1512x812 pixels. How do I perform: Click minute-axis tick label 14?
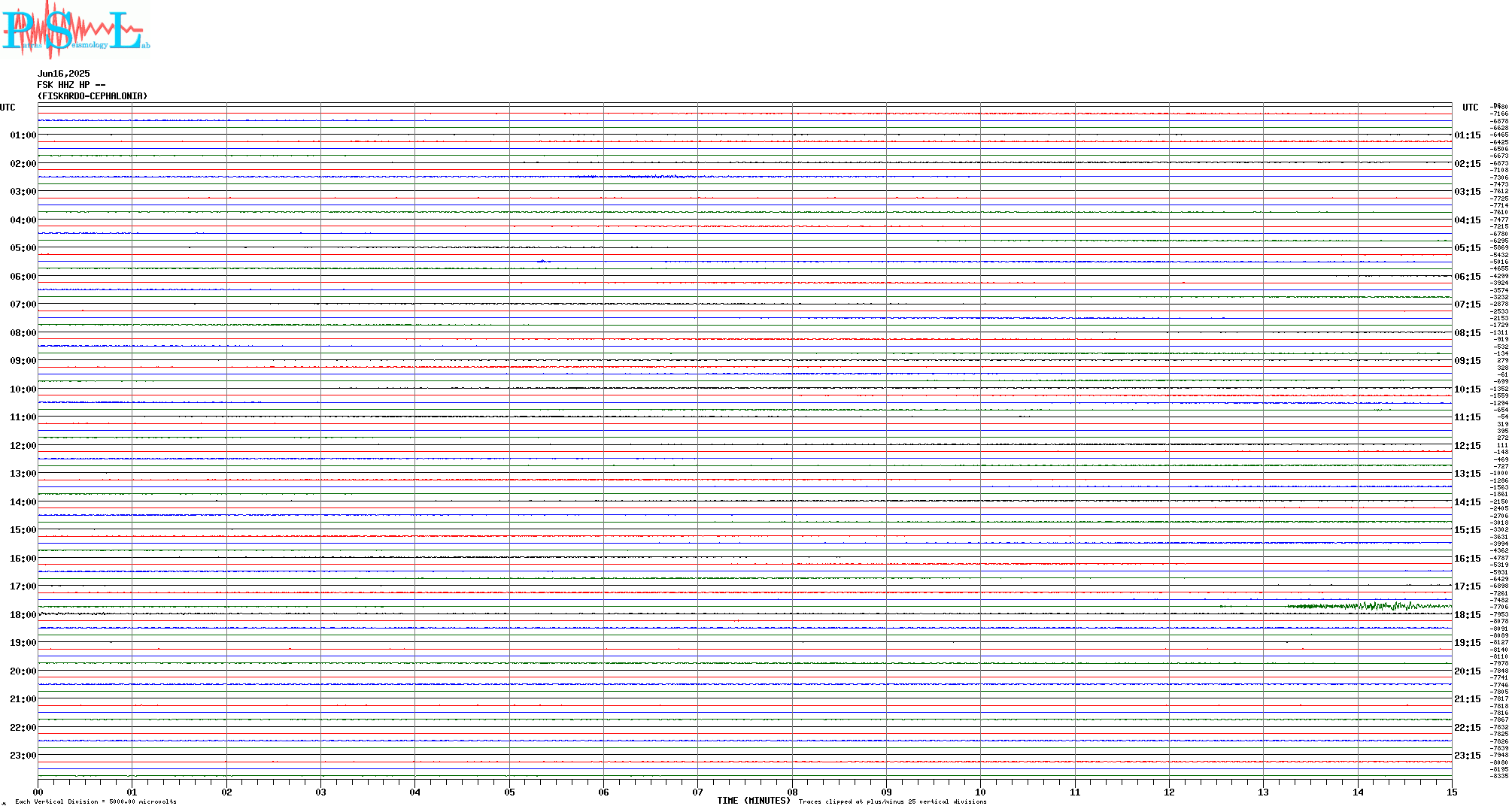point(1358,792)
